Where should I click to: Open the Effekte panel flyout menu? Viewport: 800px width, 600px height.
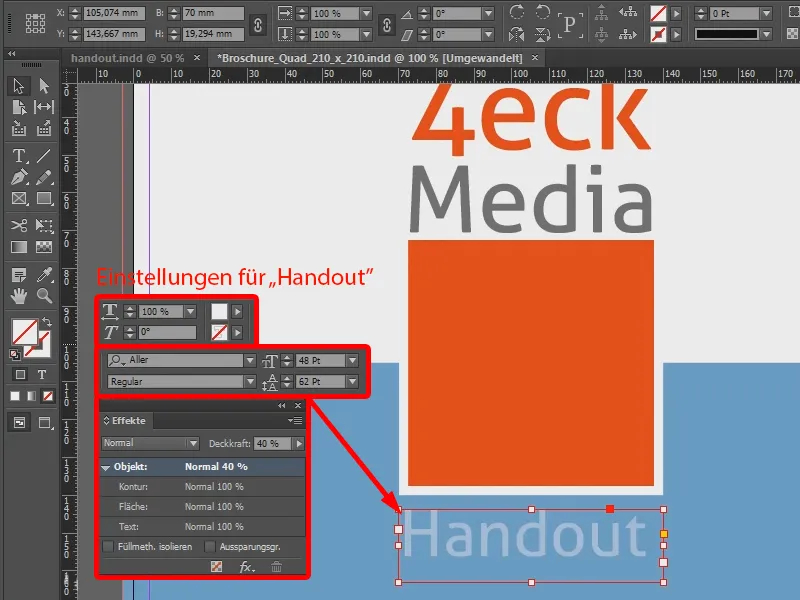point(296,420)
